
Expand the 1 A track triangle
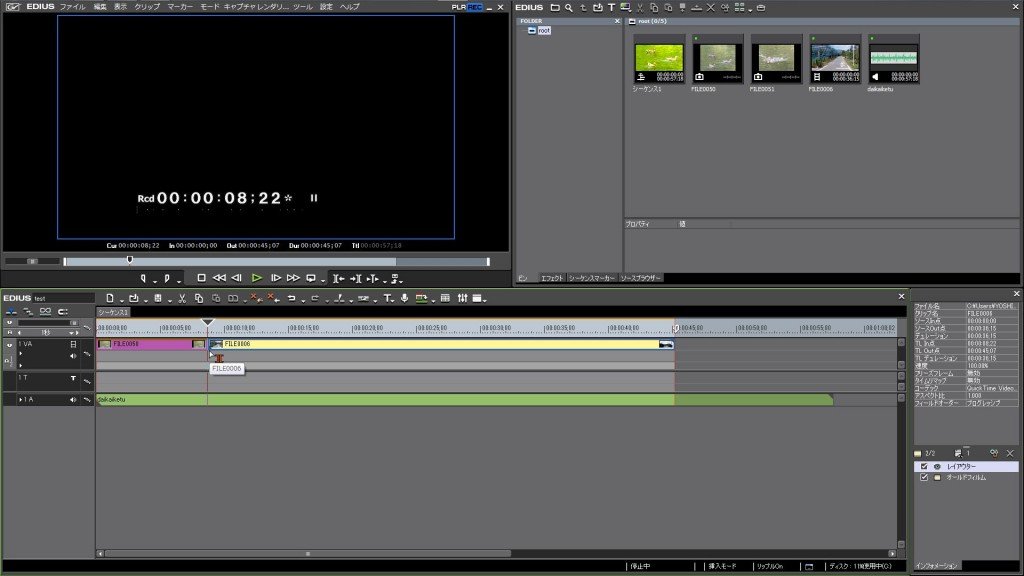click(20, 400)
